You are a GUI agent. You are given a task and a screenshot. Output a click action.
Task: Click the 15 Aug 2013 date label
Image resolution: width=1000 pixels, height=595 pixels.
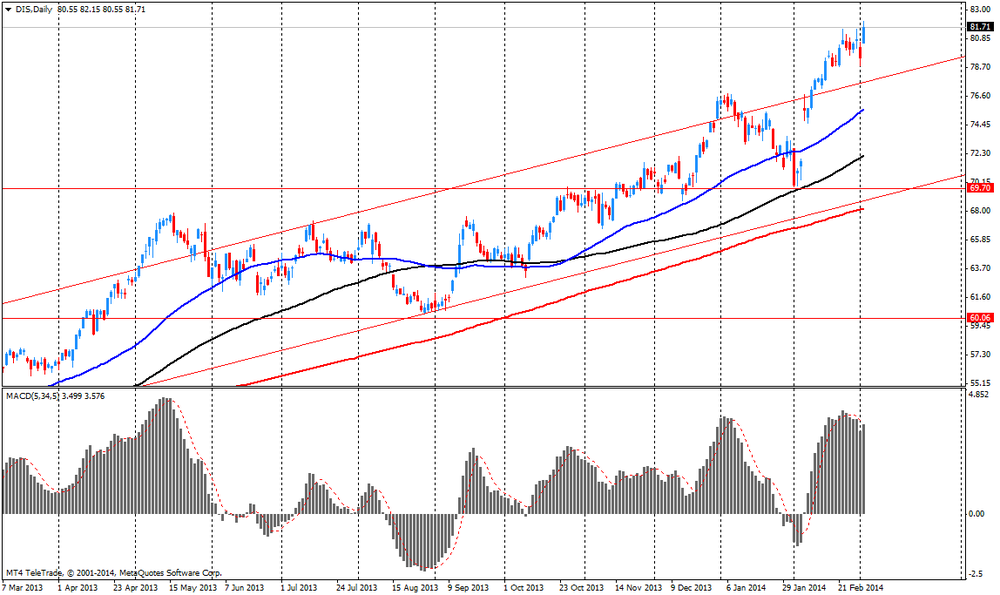(x=415, y=587)
